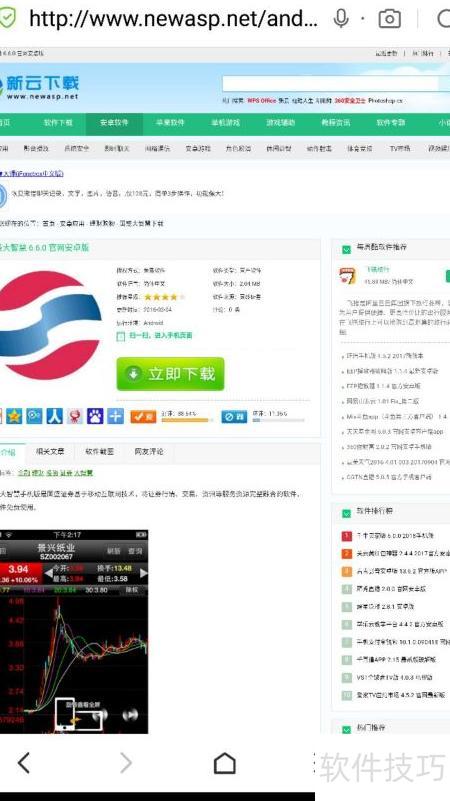
Task: Click the blue thumbs-down vote button
Action: coord(234,416)
